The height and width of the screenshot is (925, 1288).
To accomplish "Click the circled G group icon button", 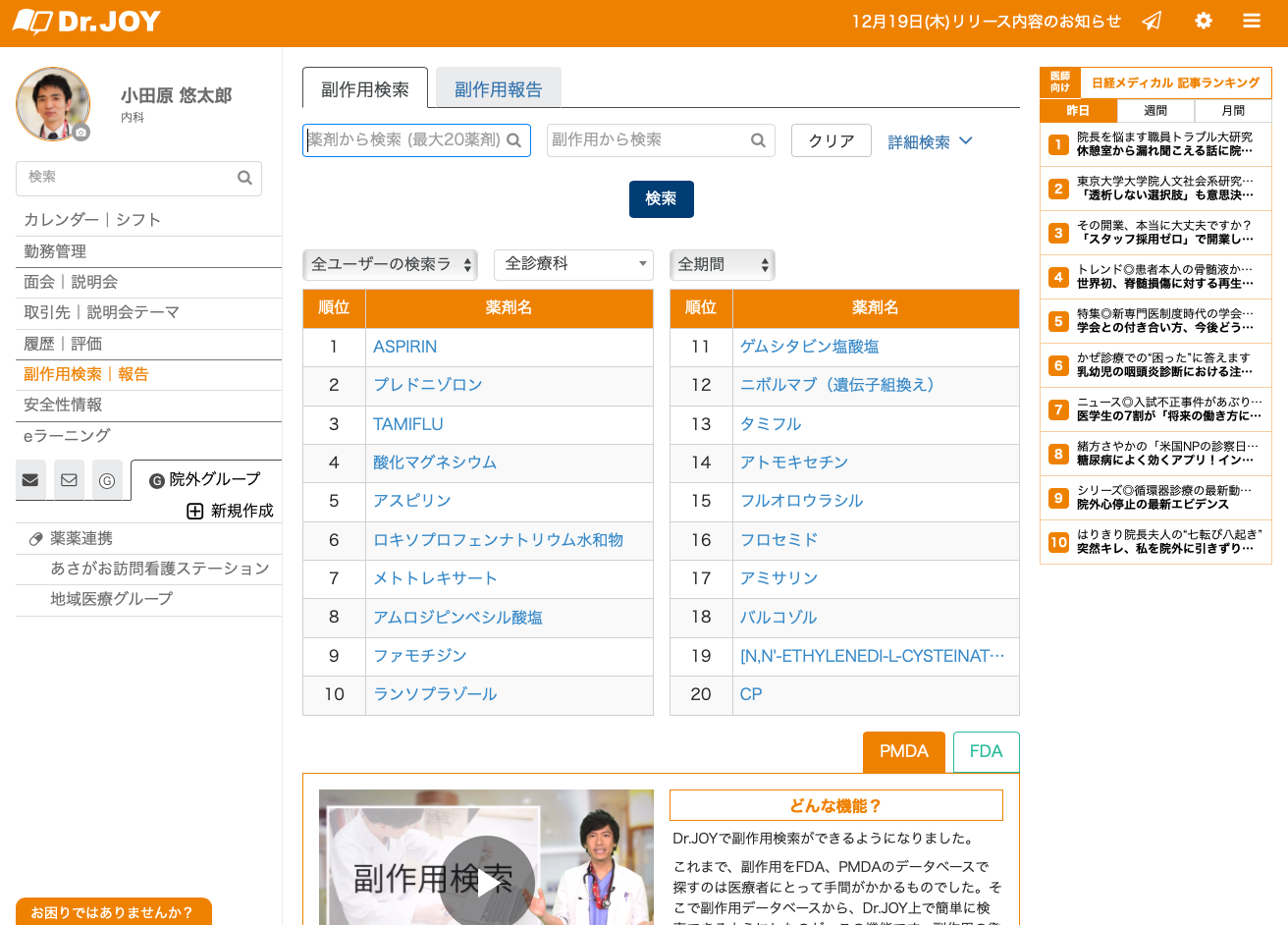I will (x=107, y=480).
